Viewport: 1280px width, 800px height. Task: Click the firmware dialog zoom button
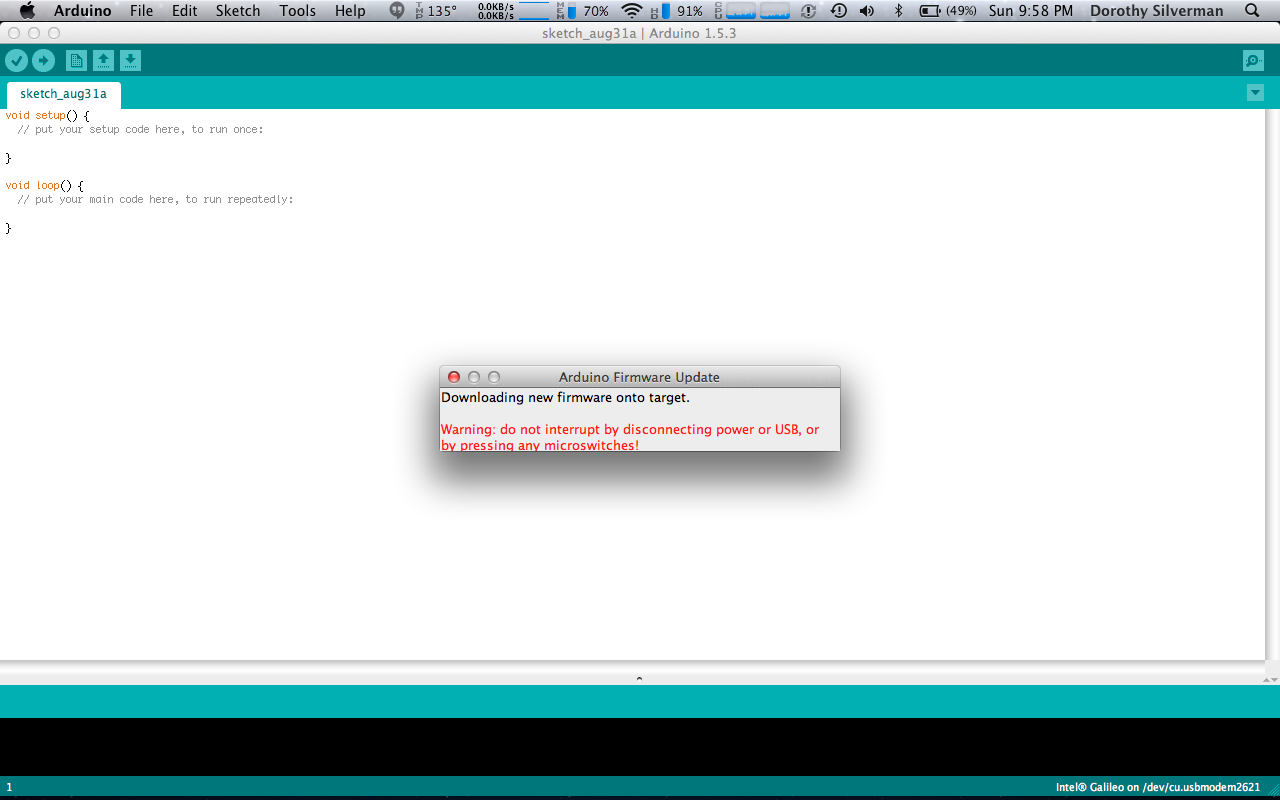click(494, 377)
